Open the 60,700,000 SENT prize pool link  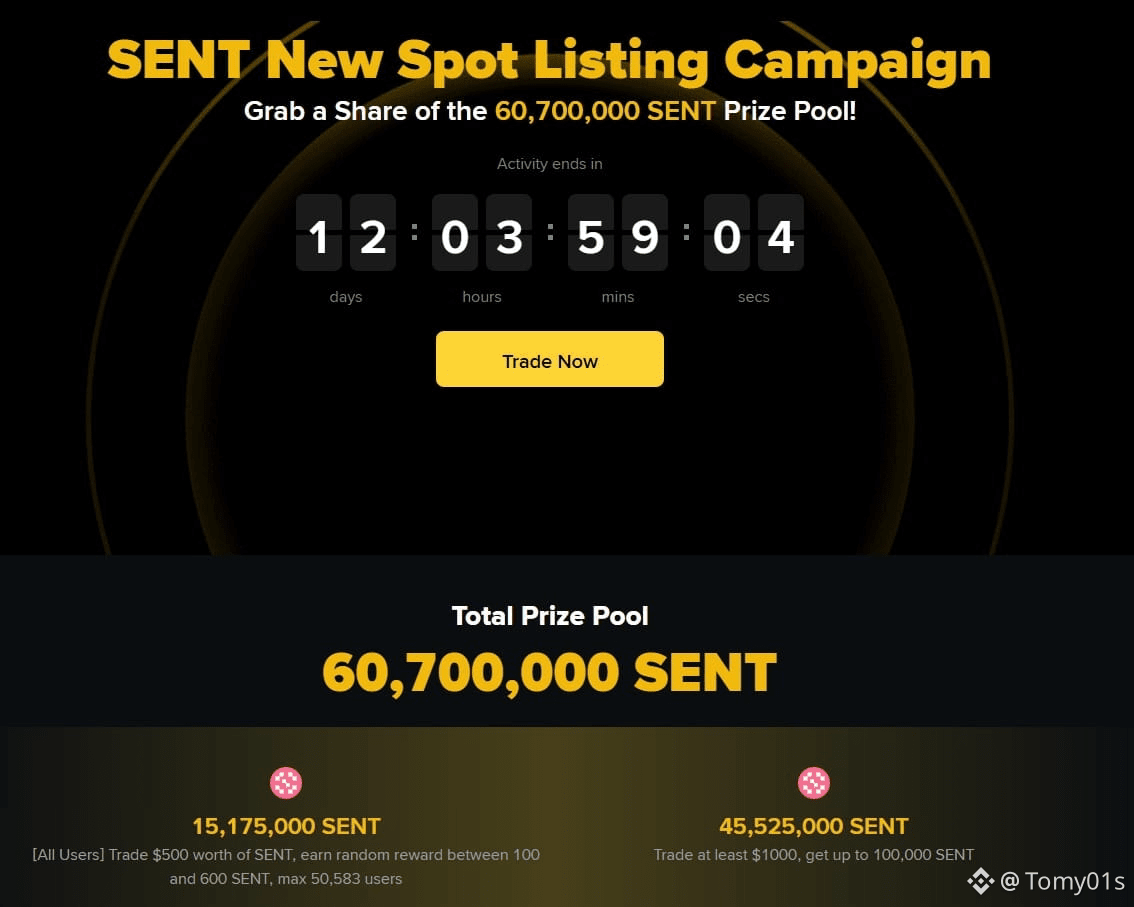click(605, 111)
